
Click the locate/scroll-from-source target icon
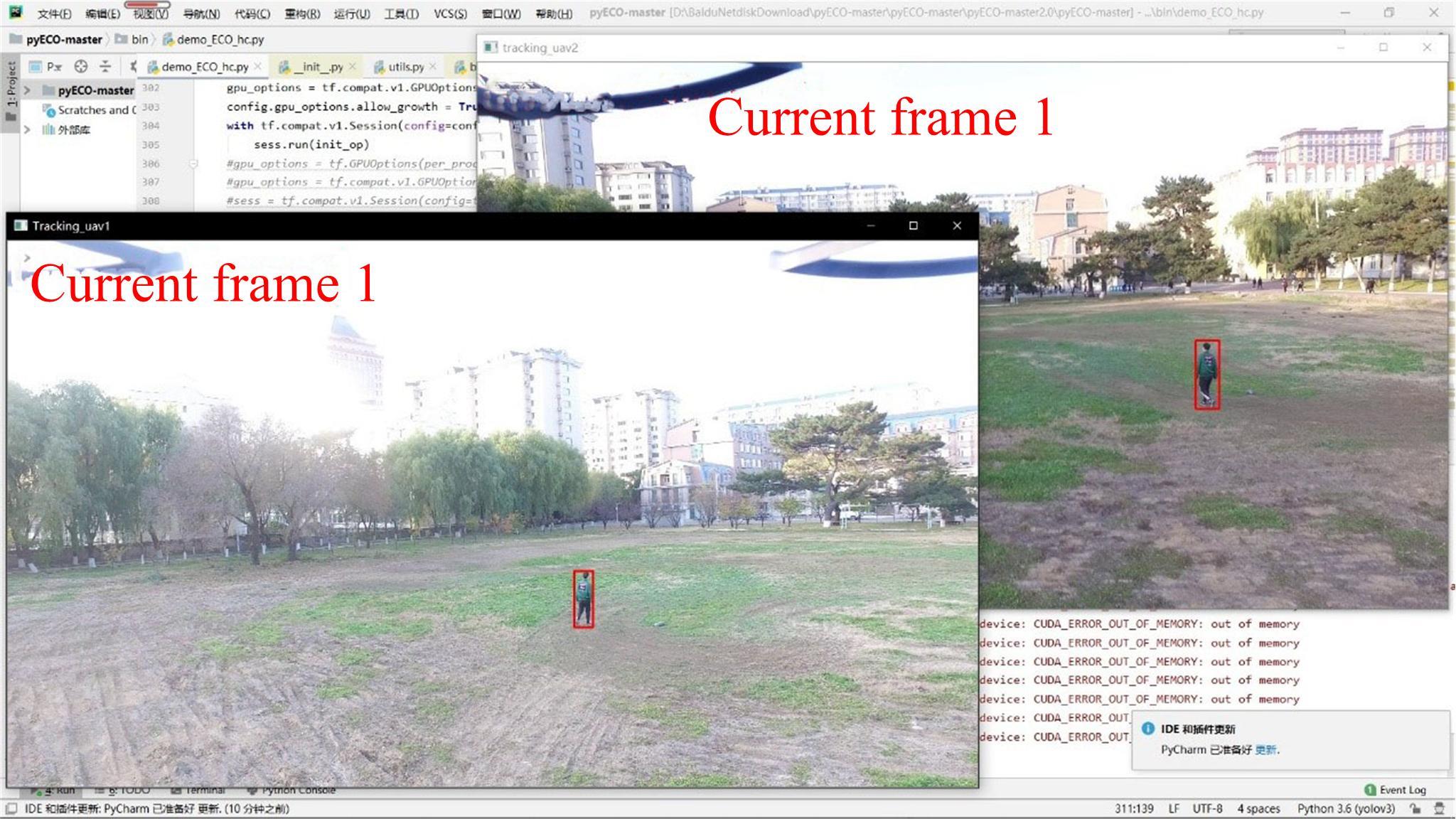click(81, 67)
